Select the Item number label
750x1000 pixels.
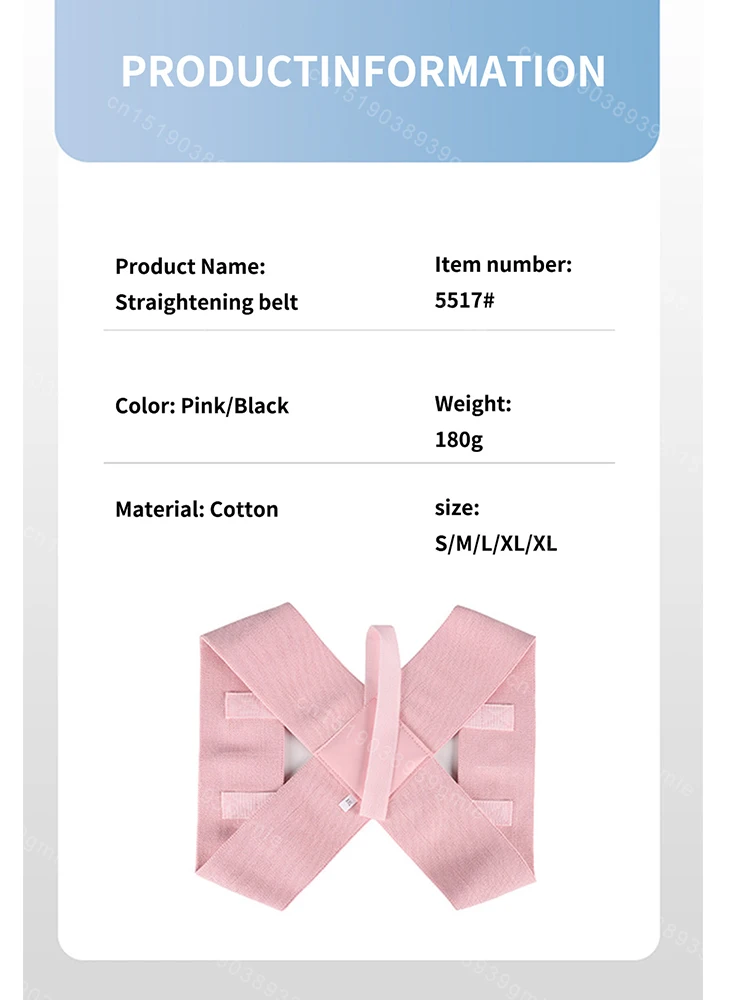point(503,264)
